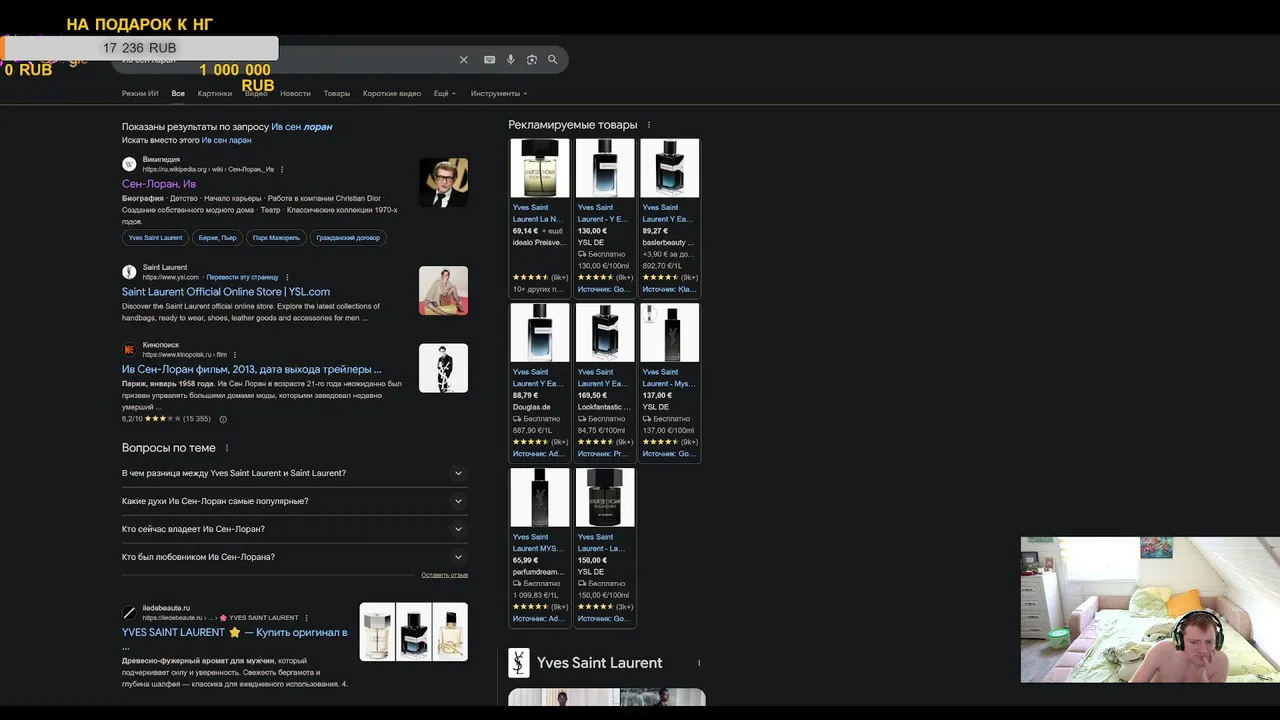
Task: Open the 'Сен-Лоран, Ив' Wikipedia link
Action: point(159,184)
